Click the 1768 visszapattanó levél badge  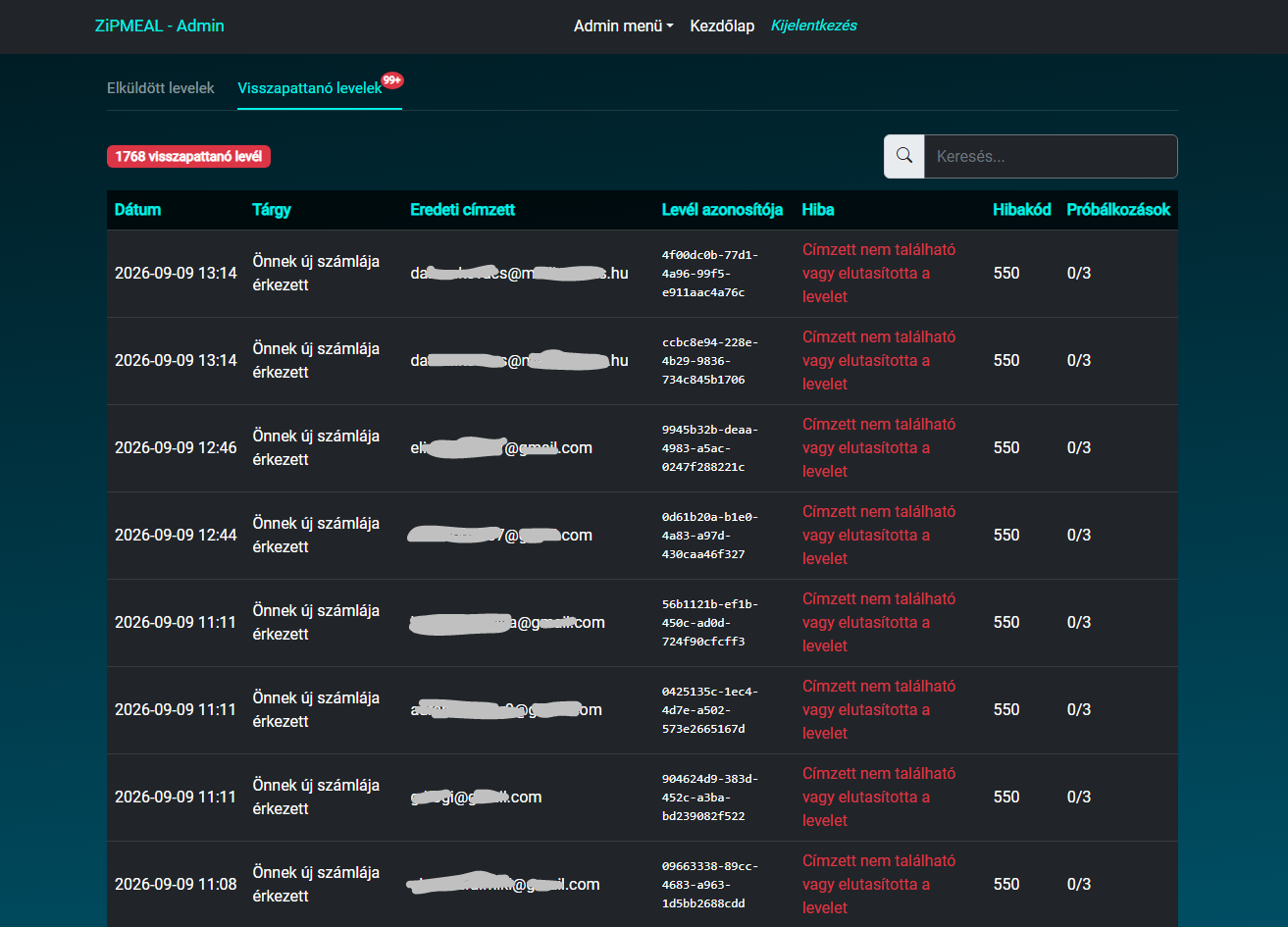[188, 156]
